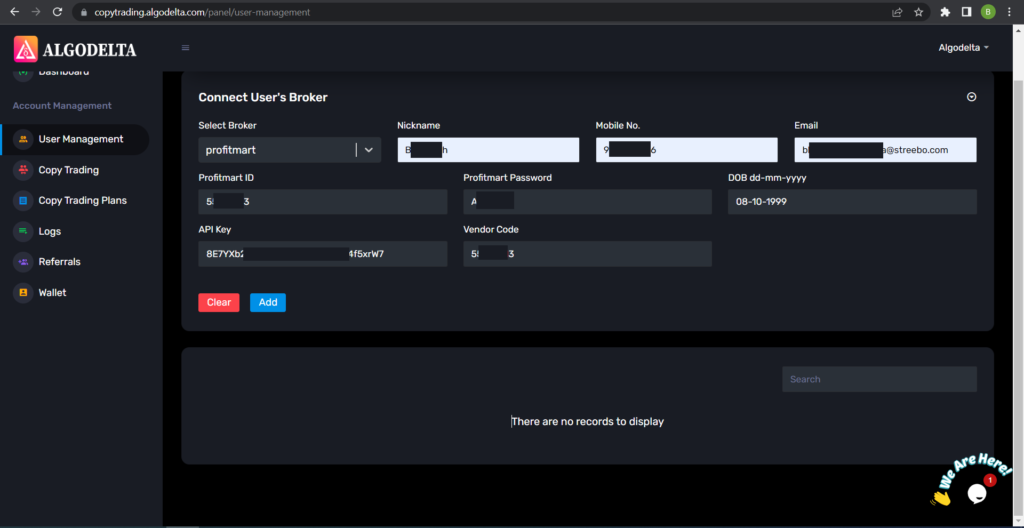The height and width of the screenshot is (528, 1024).
Task: Focus the Profitmart ID field
Action: [323, 202]
